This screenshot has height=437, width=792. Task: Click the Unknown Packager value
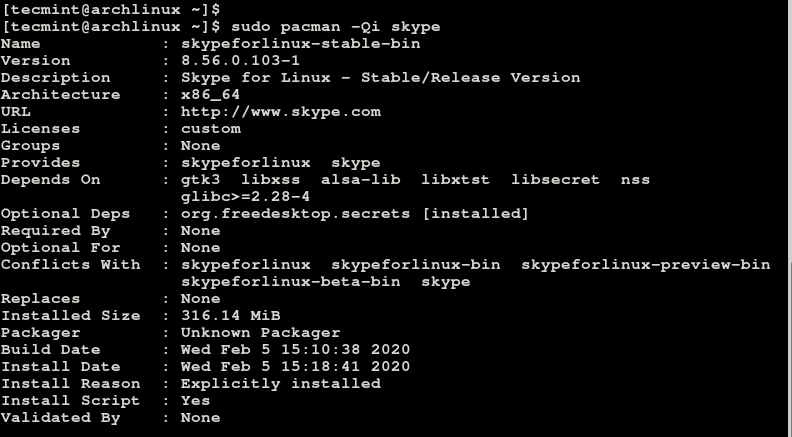pos(260,332)
